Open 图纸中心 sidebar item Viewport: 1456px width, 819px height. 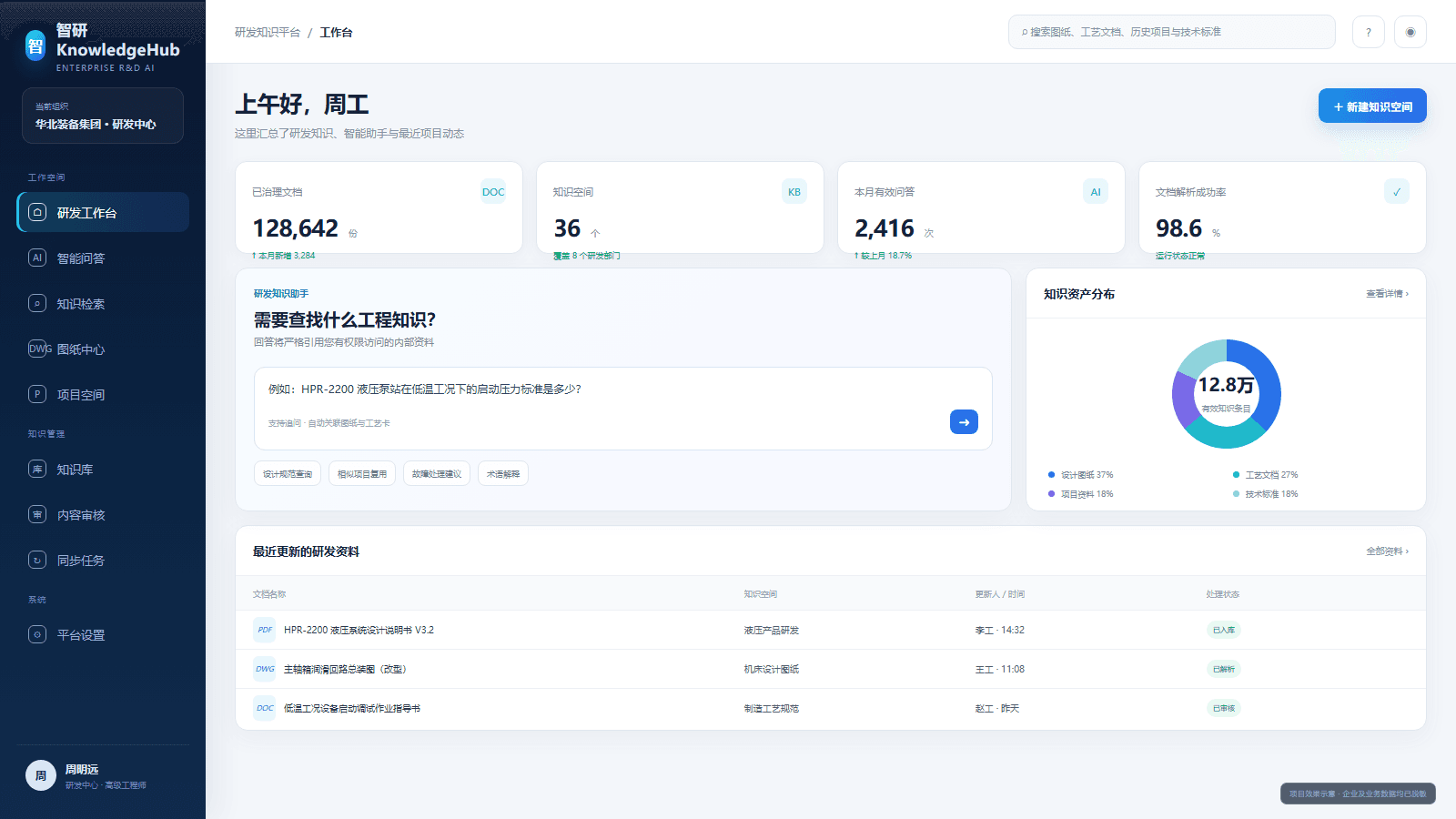click(x=103, y=349)
